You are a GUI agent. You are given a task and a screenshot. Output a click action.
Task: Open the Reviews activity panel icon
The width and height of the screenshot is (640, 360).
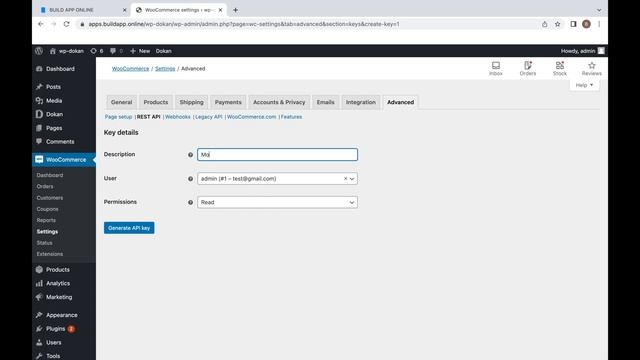click(x=591, y=68)
